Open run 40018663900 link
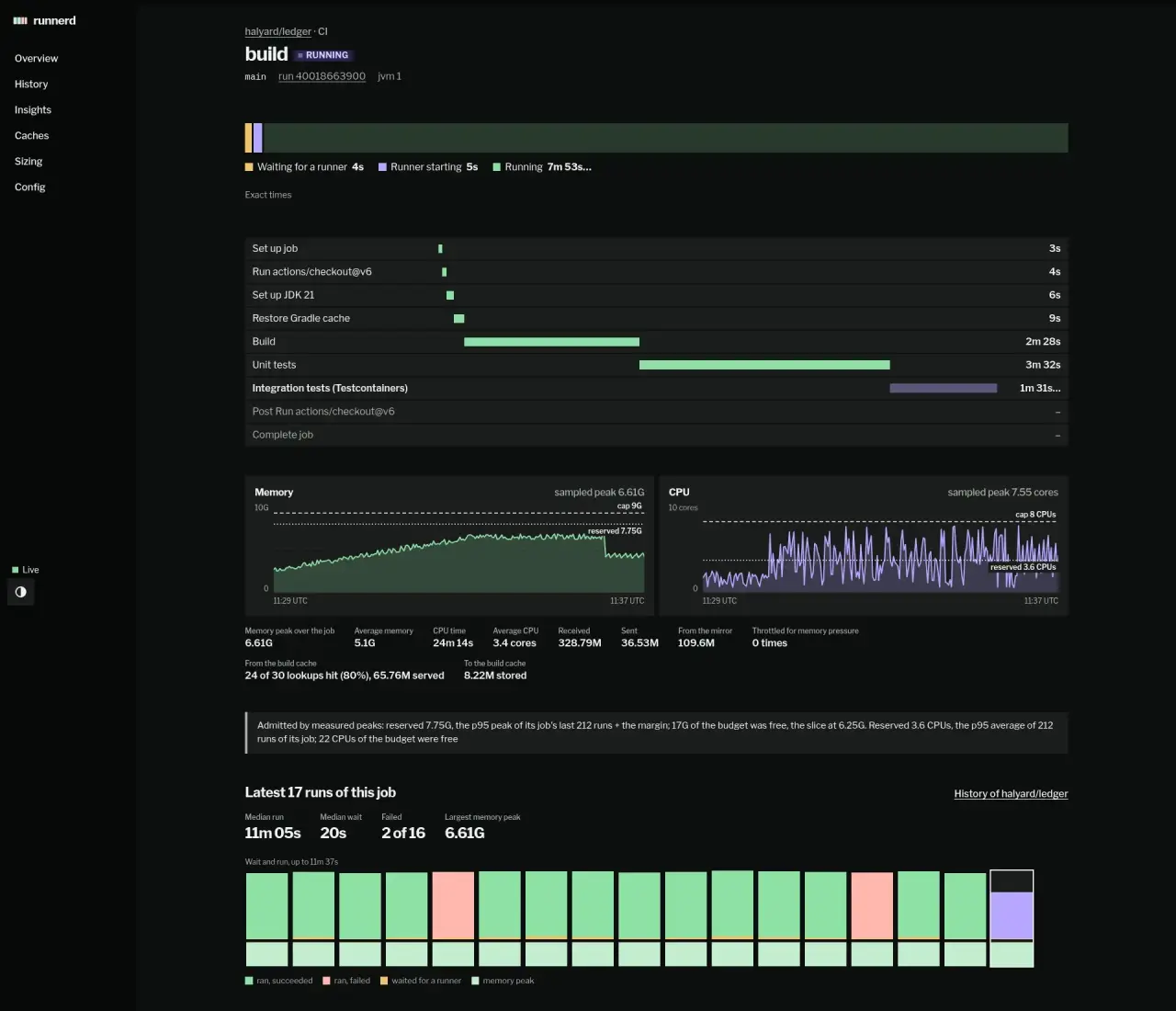This screenshot has width=1176, height=1011. click(x=322, y=76)
